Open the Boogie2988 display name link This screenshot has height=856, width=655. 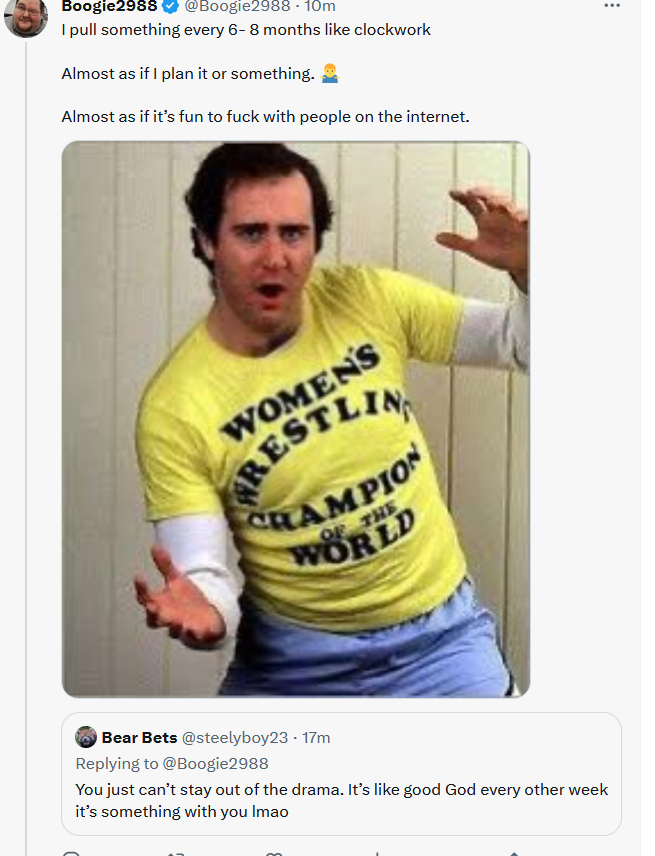[x=109, y=6]
